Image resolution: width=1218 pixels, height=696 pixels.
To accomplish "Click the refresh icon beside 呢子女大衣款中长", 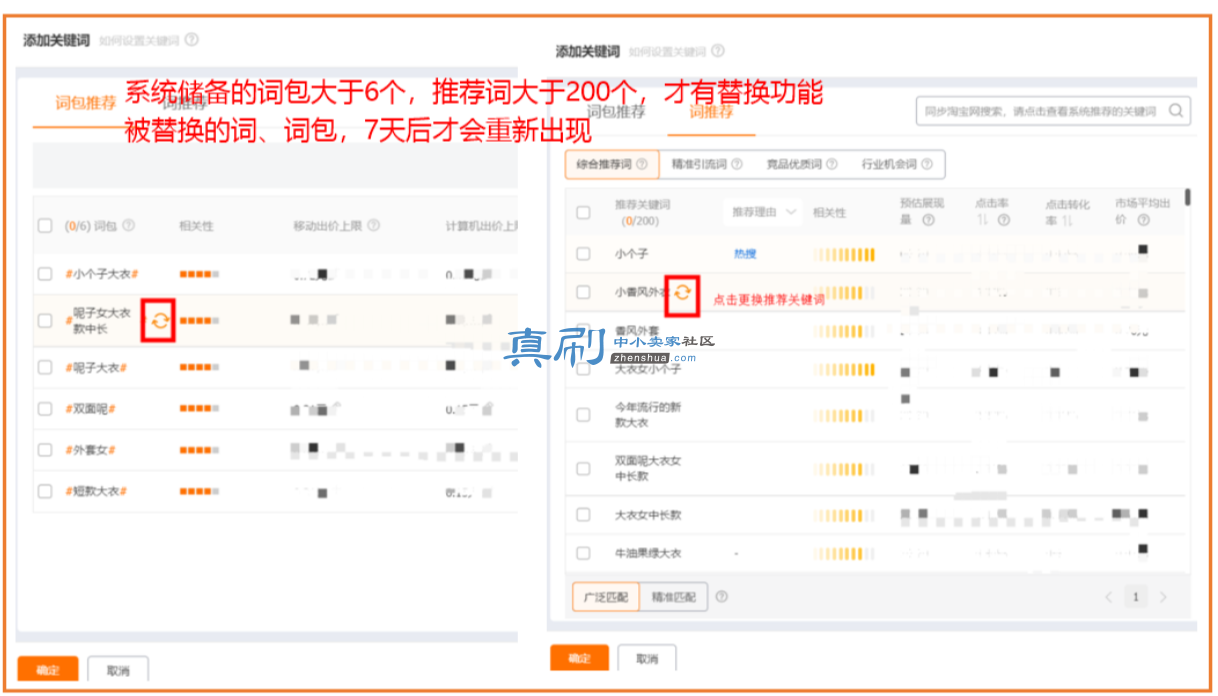I will [160, 321].
